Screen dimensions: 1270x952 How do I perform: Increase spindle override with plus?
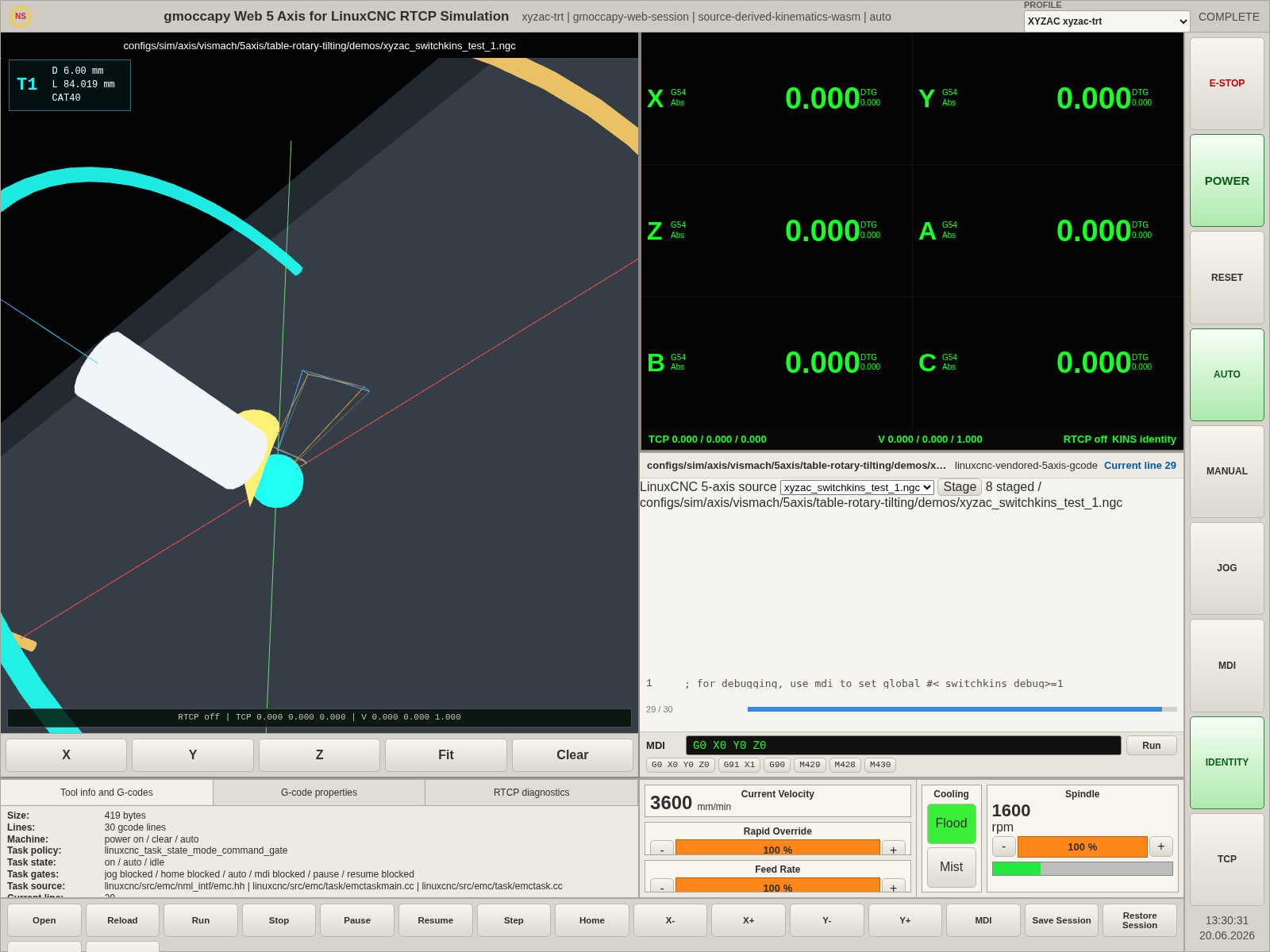(1160, 846)
